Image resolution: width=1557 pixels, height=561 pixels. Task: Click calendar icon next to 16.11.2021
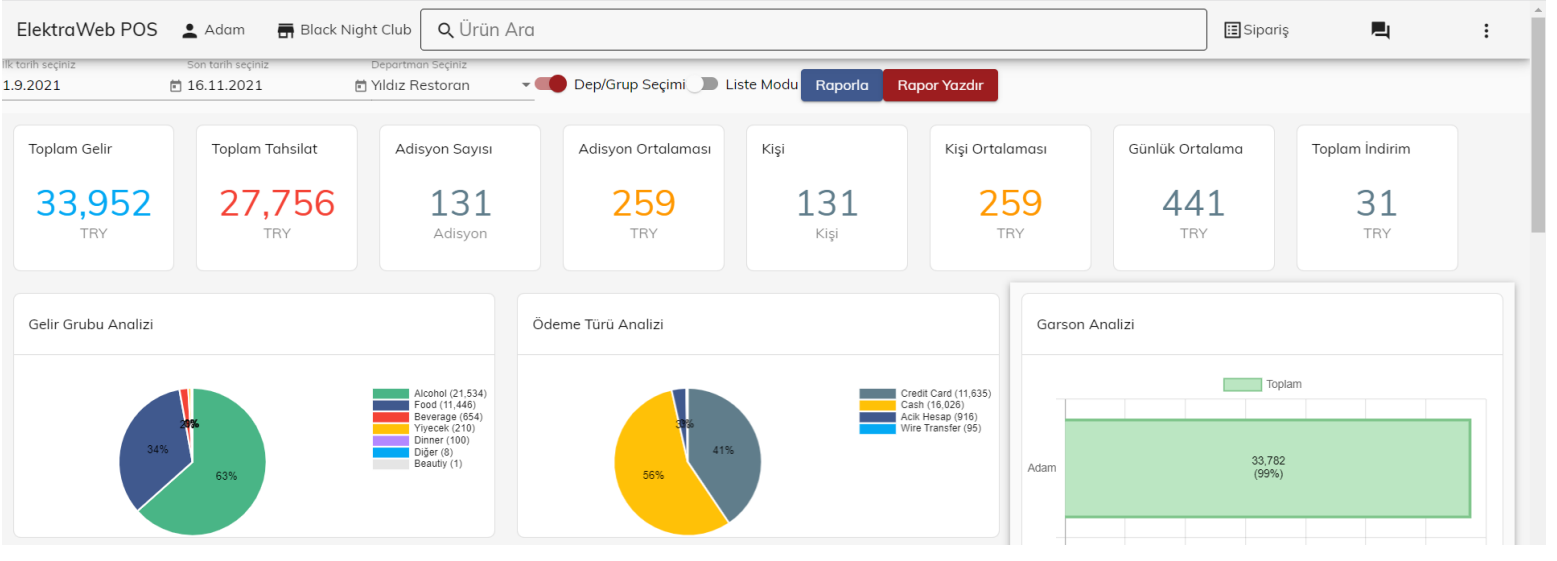point(176,86)
